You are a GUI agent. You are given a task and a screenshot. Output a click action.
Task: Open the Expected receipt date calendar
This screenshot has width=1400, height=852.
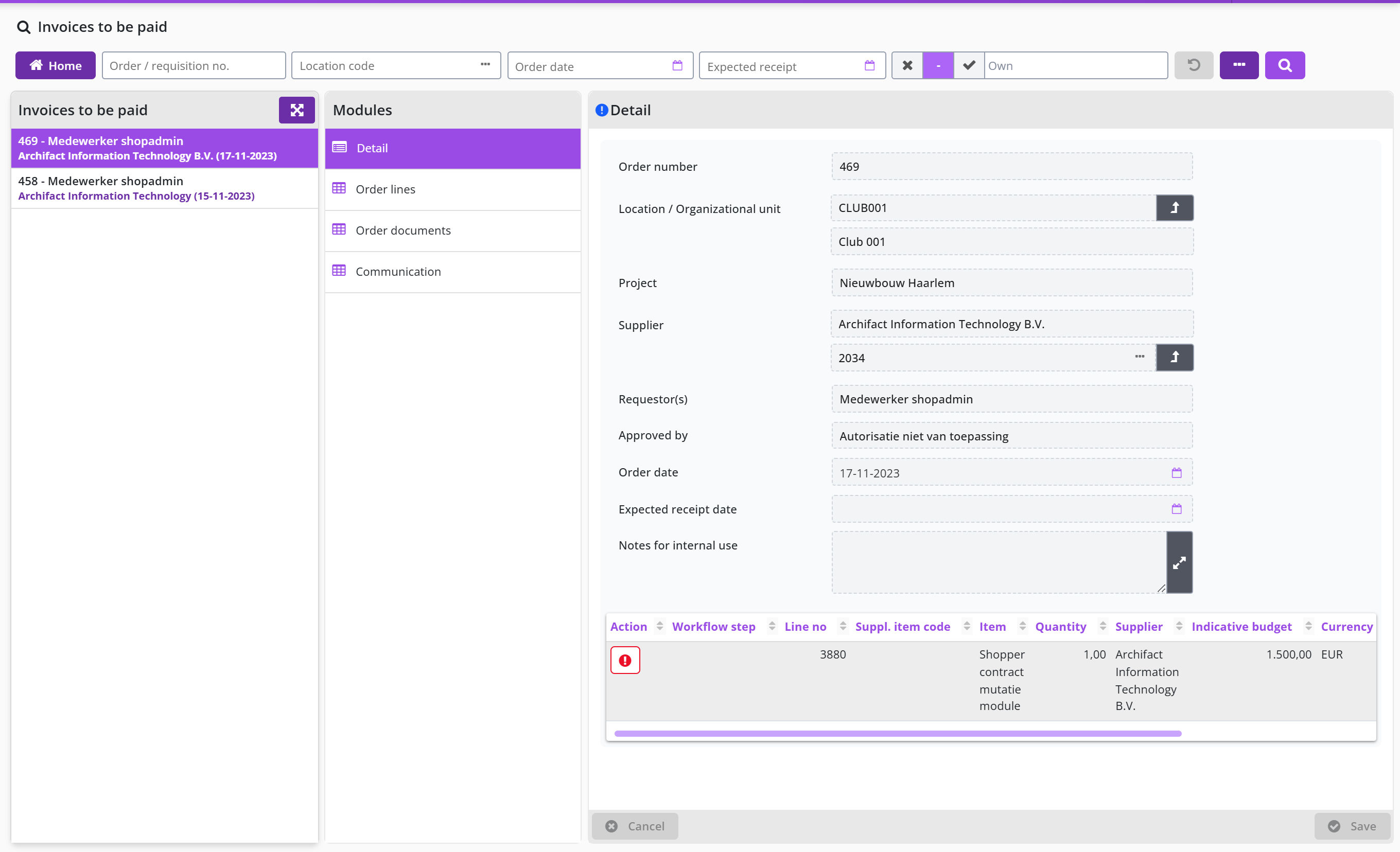coord(1176,509)
